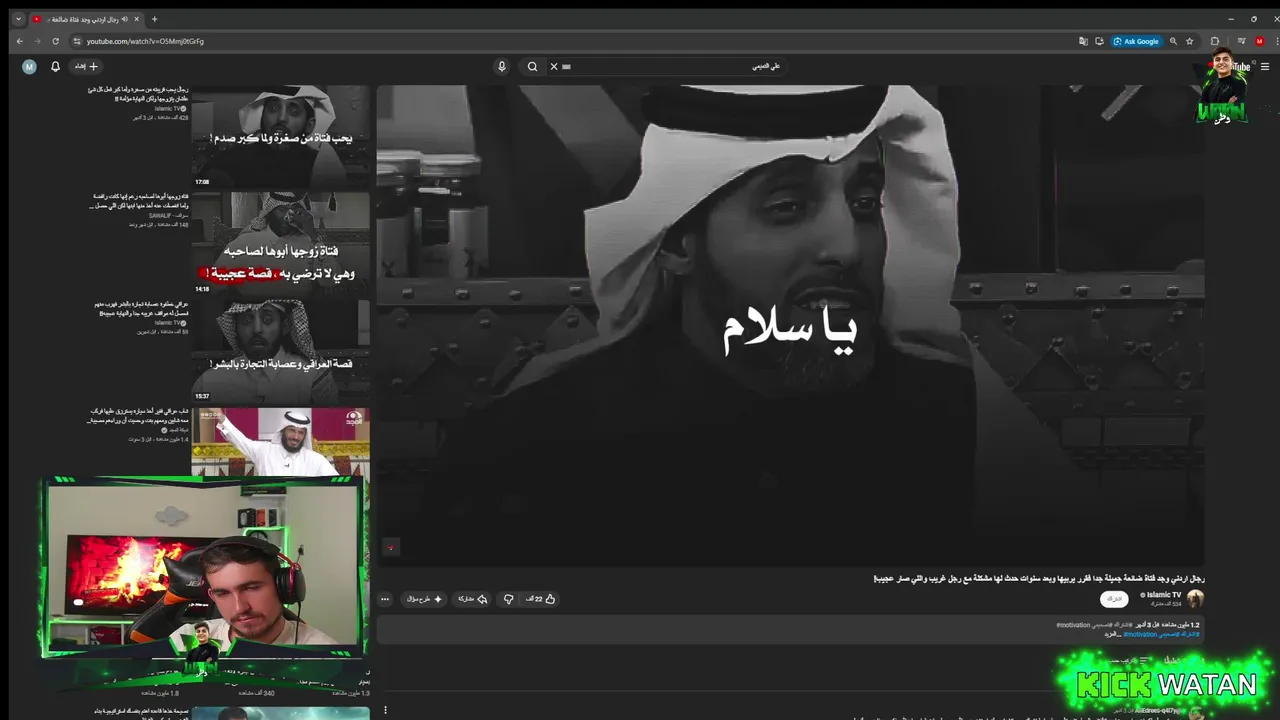Click the blue #motivation hashtag link
The width and height of the screenshot is (1280, 720).
[x=1140, y=634]
